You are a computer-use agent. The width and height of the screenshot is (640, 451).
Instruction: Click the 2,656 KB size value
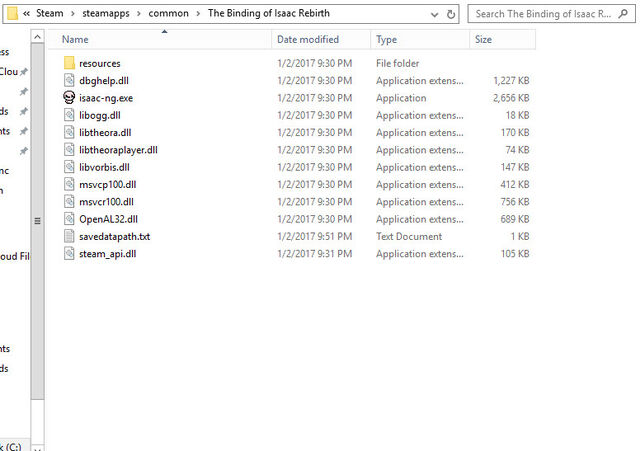511,98
